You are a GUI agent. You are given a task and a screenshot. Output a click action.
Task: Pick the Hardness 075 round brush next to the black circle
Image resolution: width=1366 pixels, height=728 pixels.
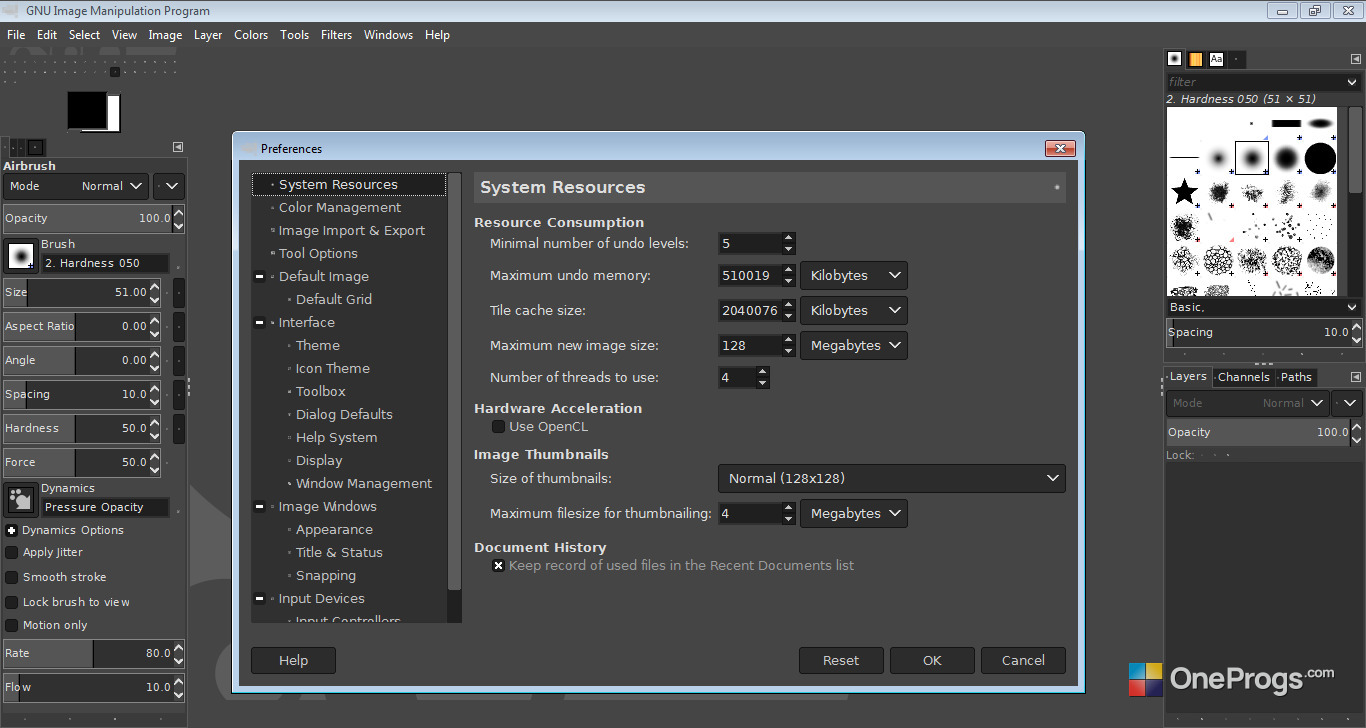(x=1286, y=158)
